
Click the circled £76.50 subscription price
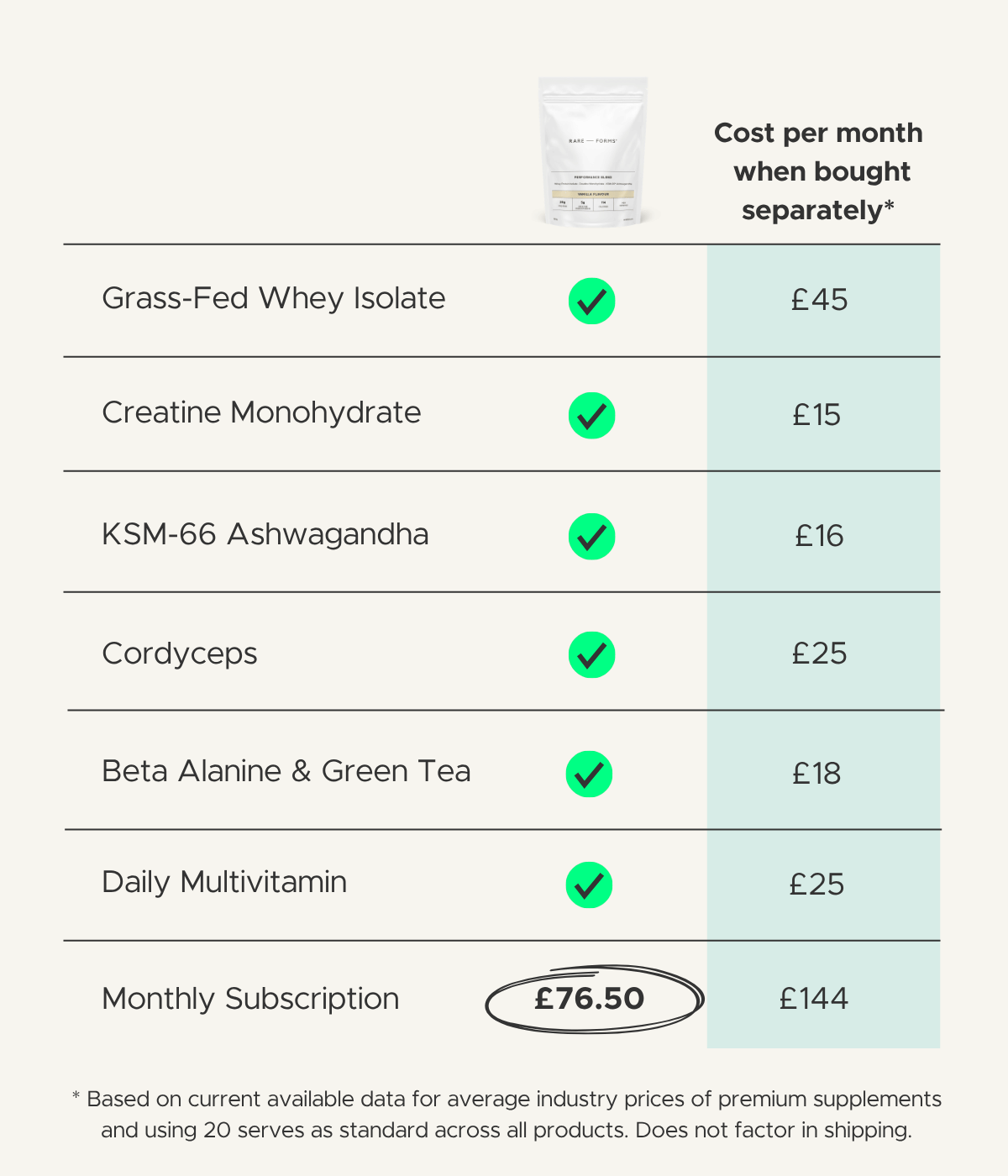[x=593, y=998]
